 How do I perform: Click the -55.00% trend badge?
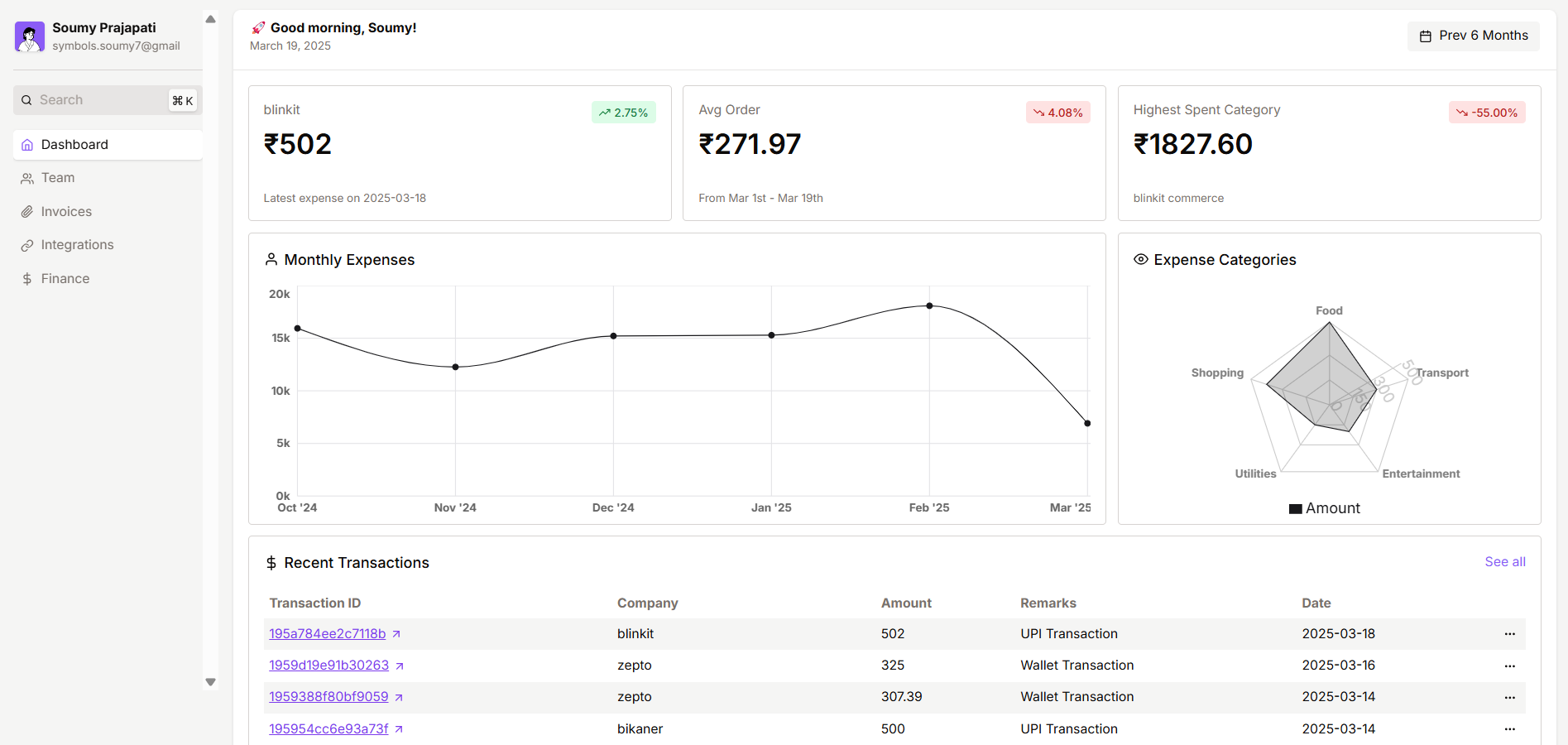pos(1487,113)
